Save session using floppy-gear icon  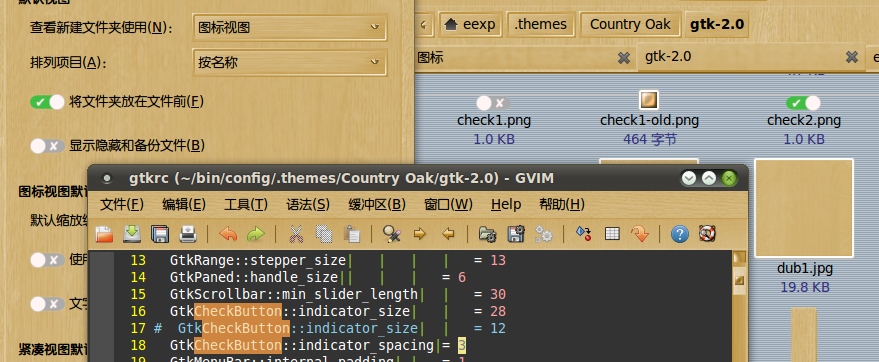[x=515, y=234]
